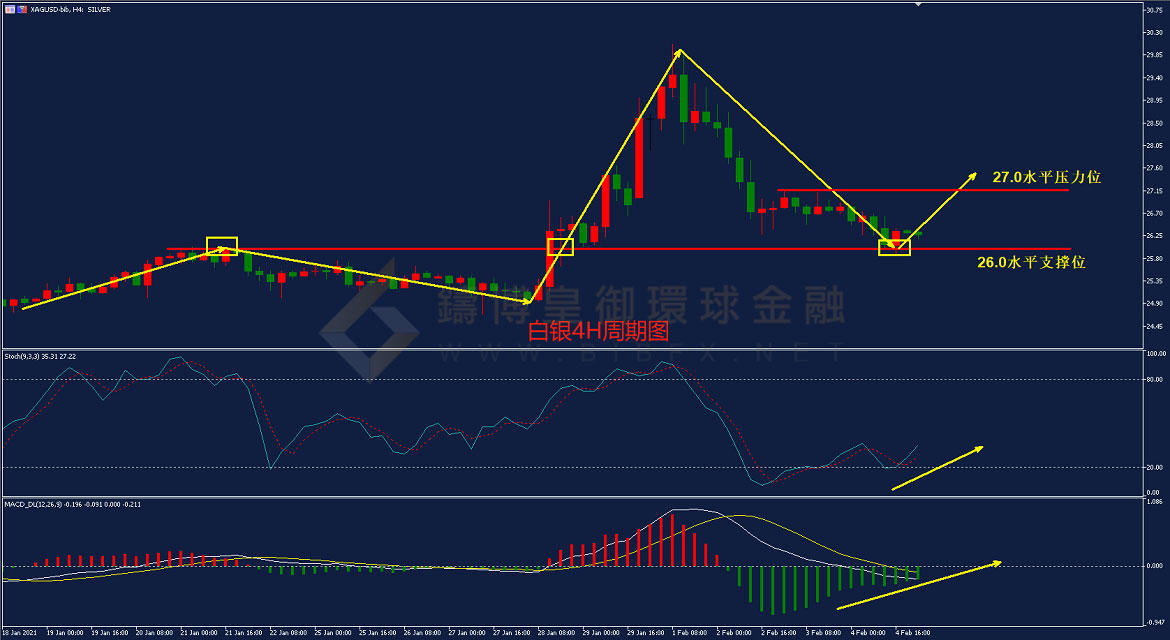Select the yellow rectangle at 21 Jan peak
The image size is (1170, 640).
[222, 246]
